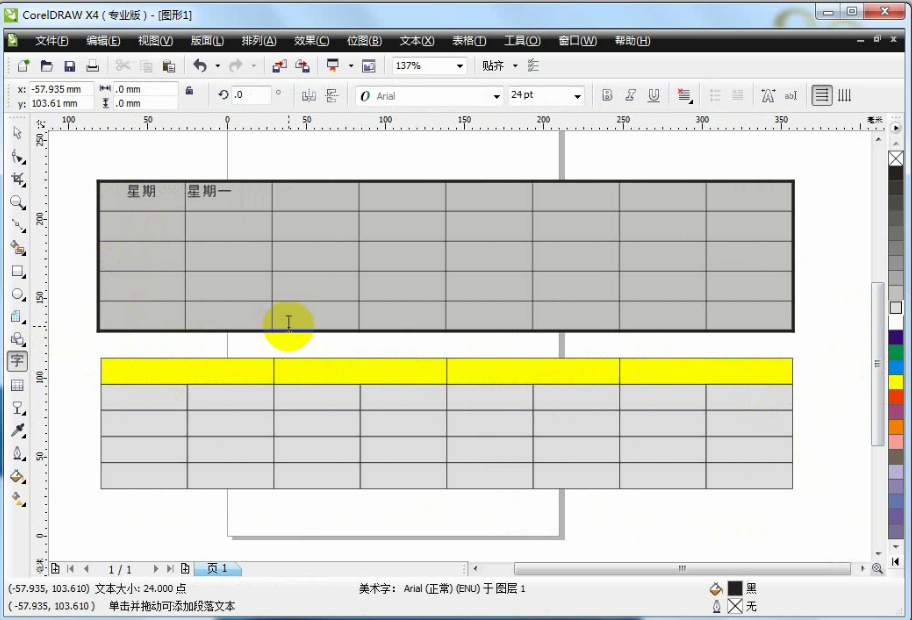Click the 页 1 page tab
This screenshot has width=912, height=620.
217,568
